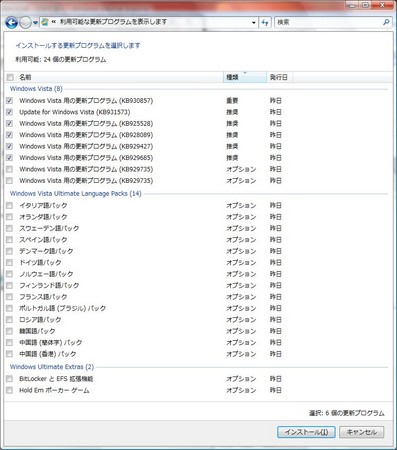This screenshot has width=397, height=450.
Task: Click the Windows Update icon in address bar
Action: click(44, 22)
